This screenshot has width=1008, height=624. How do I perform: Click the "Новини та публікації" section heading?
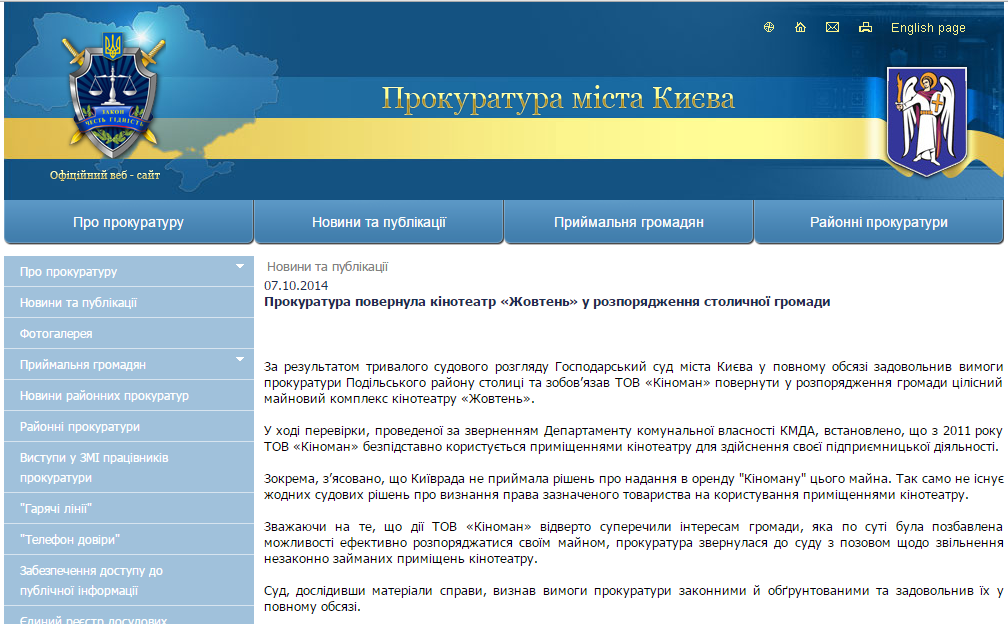click(327, 267)
